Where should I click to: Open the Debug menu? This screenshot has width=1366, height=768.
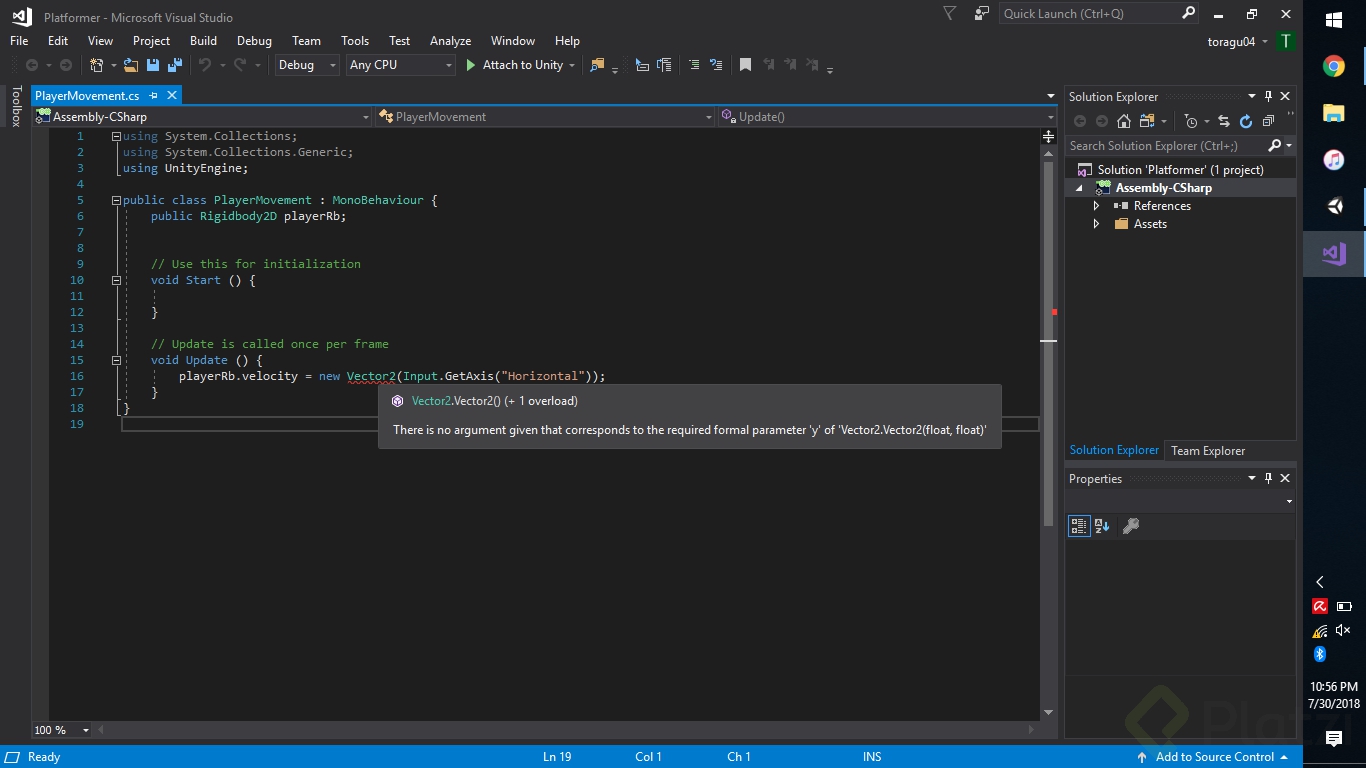pyautogui.click(x=254, y=41)
